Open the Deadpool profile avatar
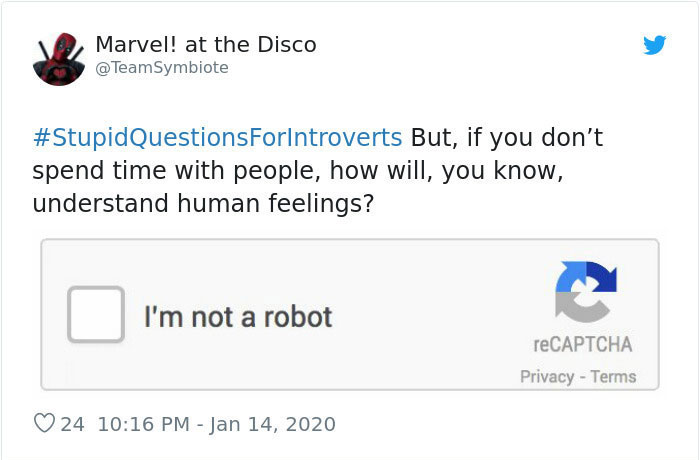The image size is (700, 460). tap(58, 58)
